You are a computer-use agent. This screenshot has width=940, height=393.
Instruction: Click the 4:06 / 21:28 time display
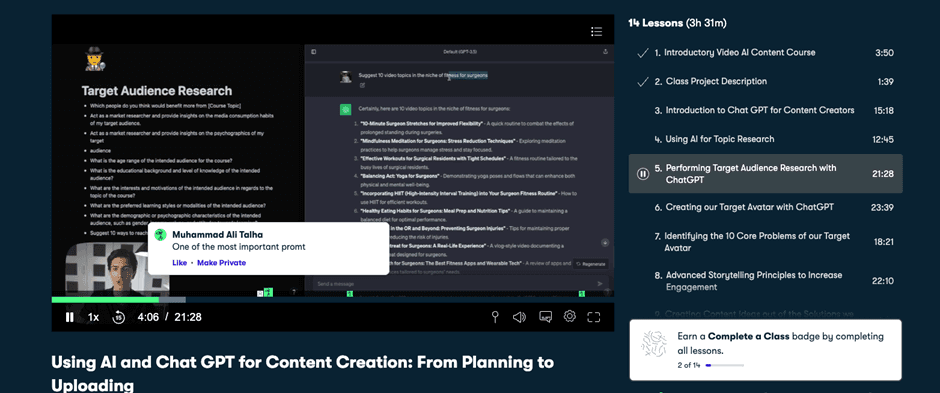170,317
